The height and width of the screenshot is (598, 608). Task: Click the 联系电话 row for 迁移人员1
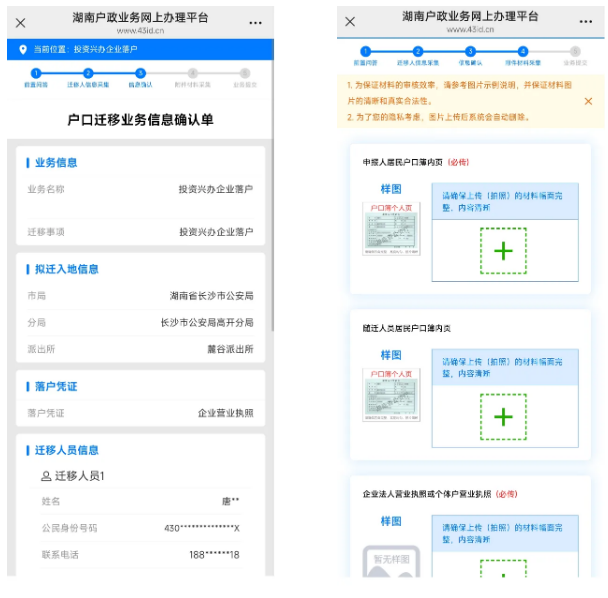coord(139,555)
